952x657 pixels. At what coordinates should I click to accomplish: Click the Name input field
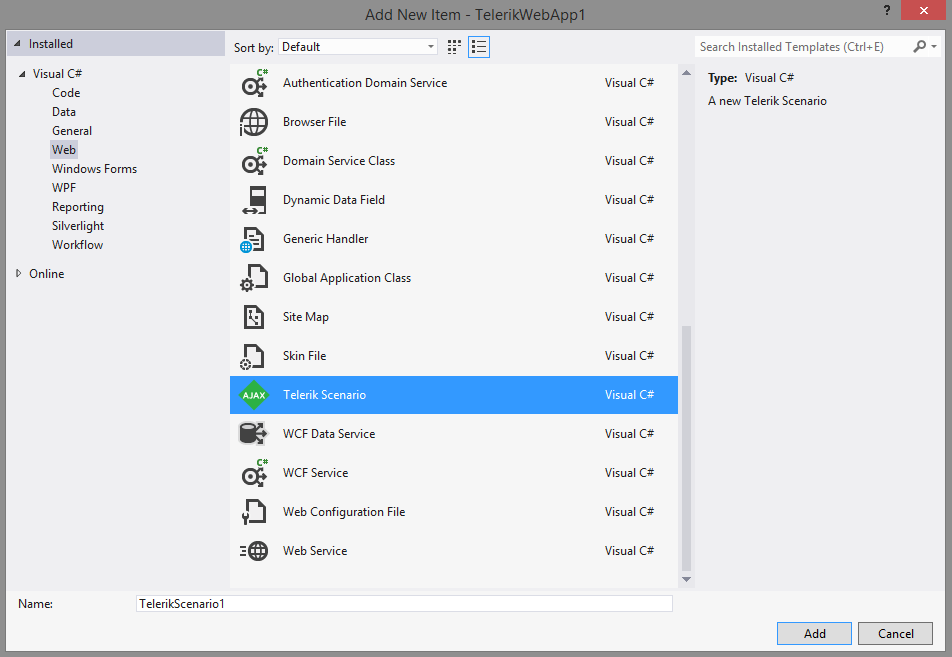coord(404,604)
